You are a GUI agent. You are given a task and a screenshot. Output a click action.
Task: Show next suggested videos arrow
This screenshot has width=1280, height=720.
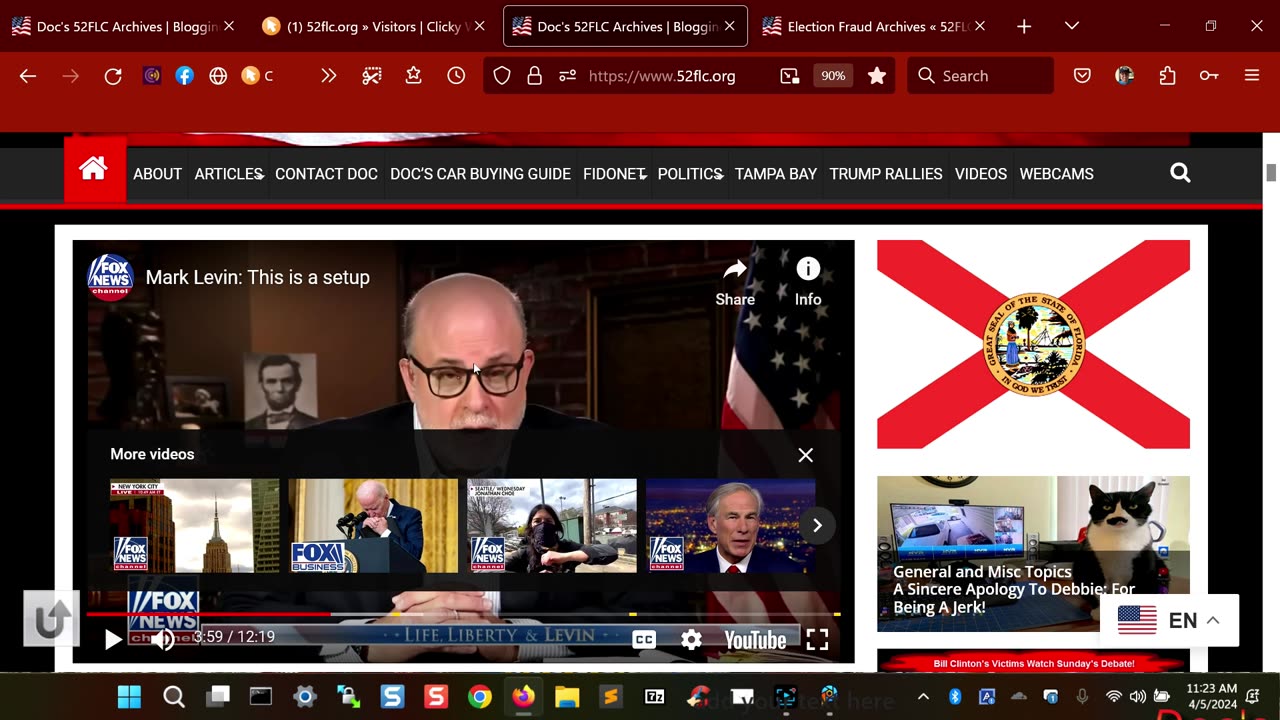(817, 525)
